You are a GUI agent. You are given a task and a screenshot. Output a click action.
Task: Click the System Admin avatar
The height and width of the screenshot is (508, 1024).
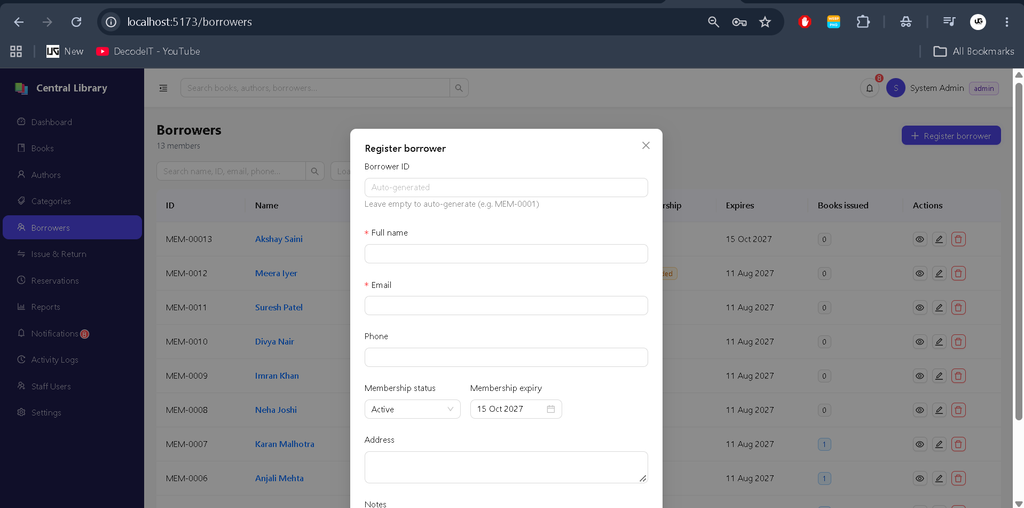coord(895,88)
